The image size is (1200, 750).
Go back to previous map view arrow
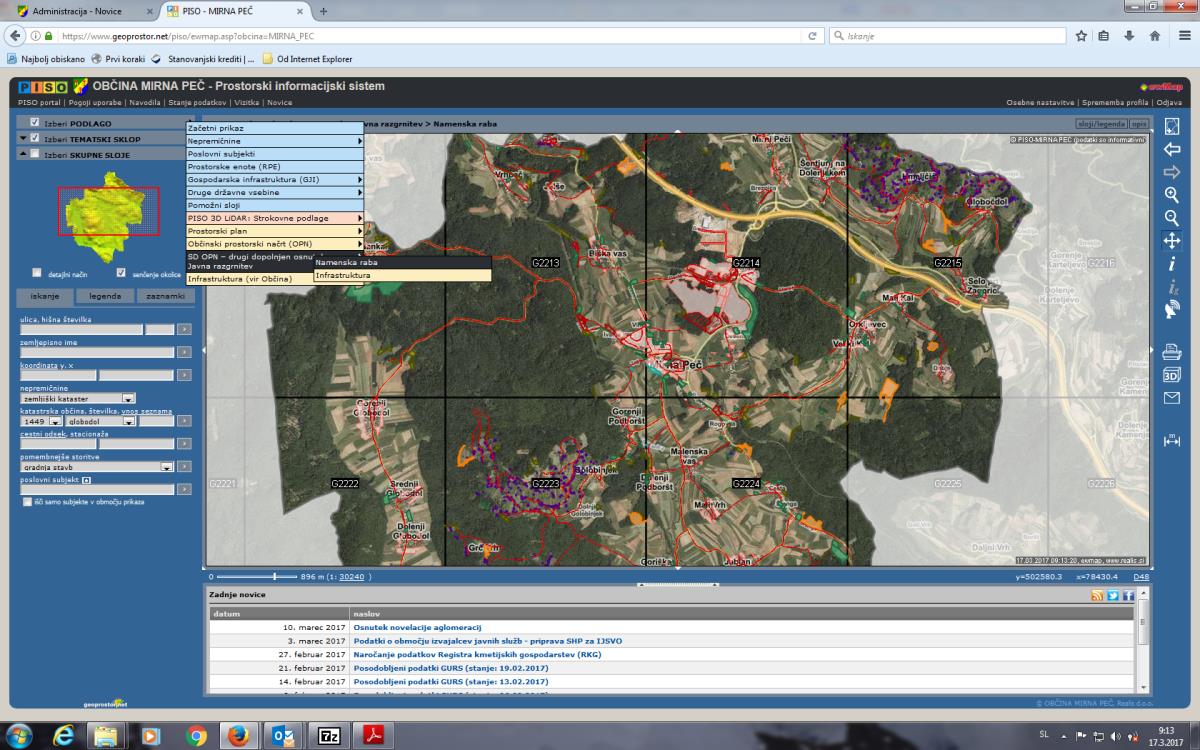(1172, 149)
